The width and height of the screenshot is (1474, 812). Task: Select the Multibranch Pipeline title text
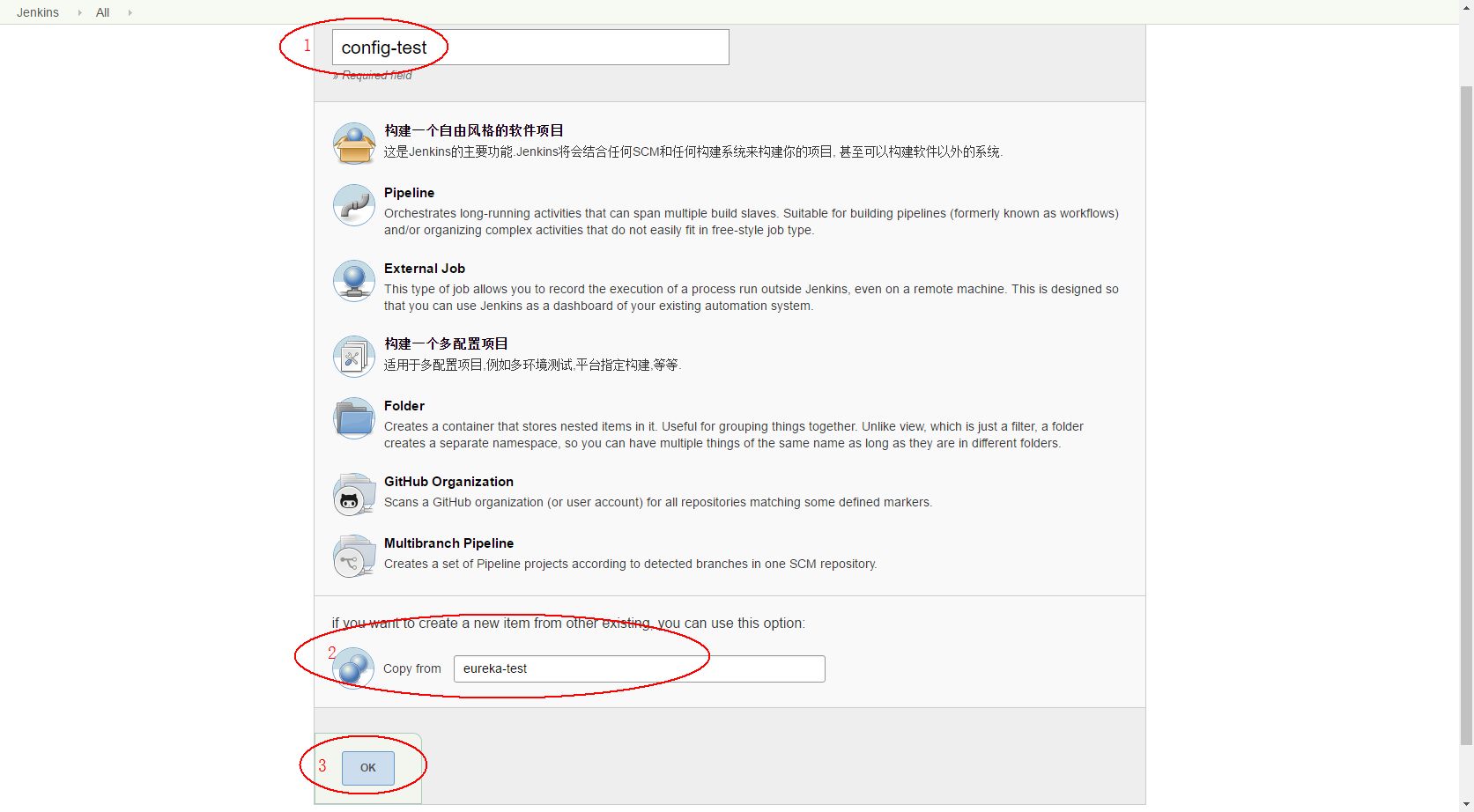(x=448, y=543)
